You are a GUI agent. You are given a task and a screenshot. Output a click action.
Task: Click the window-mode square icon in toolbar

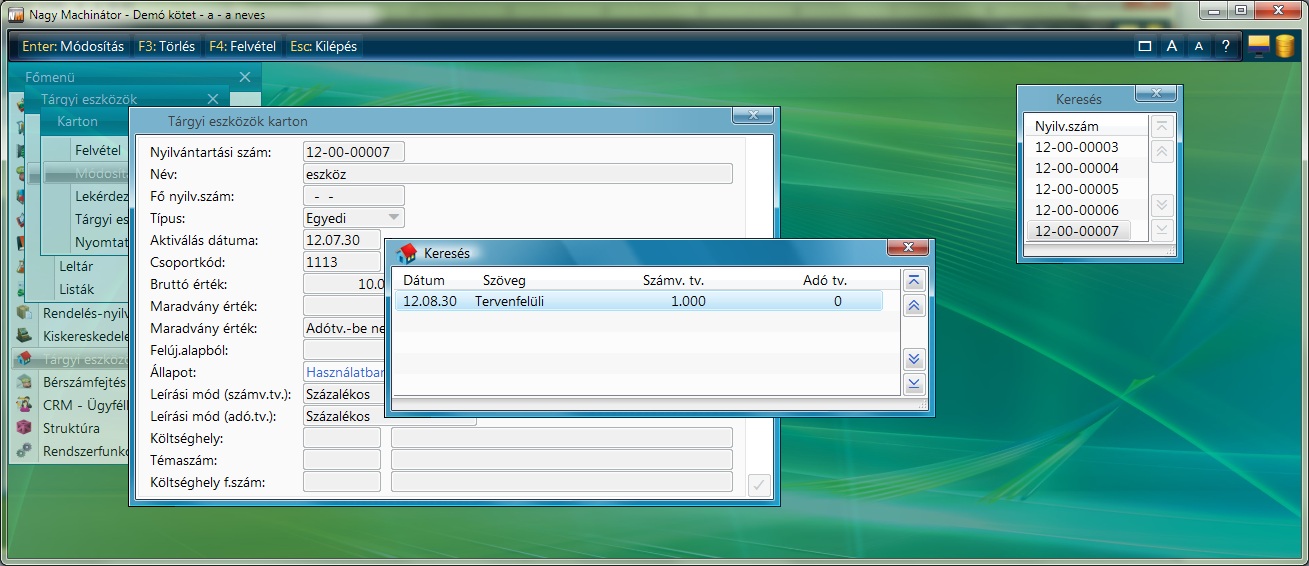1145,46
